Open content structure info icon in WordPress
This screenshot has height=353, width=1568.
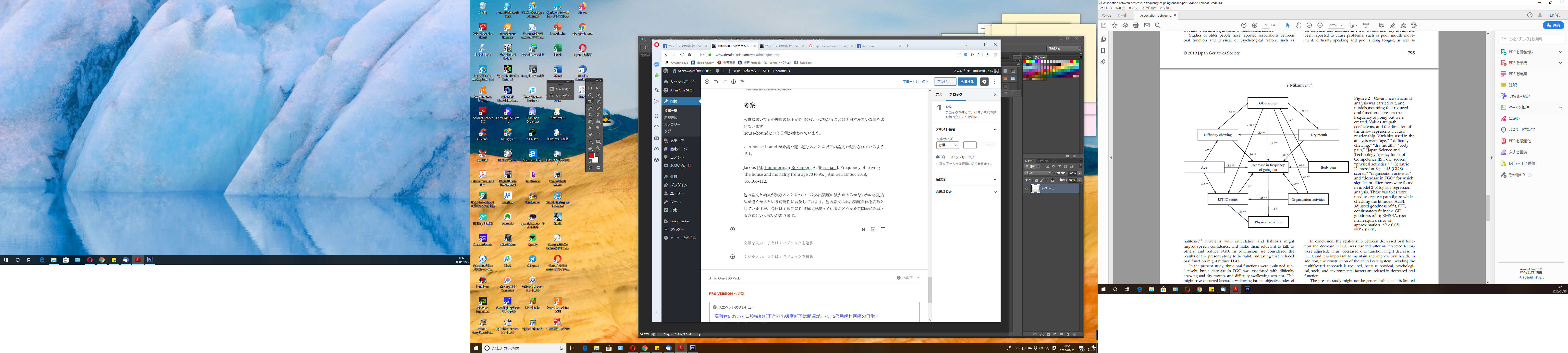coord(734,82)
